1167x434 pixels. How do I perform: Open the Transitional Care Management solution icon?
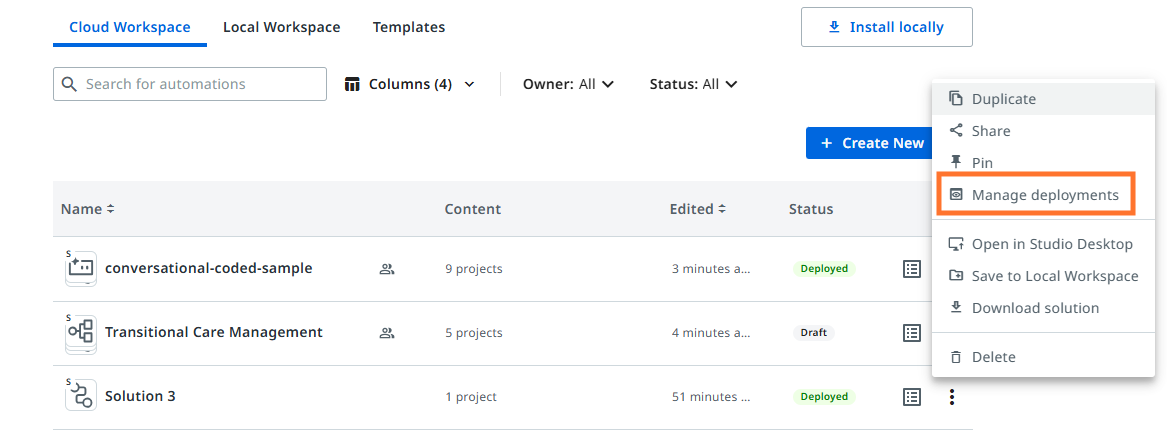(x=81, y=334)
